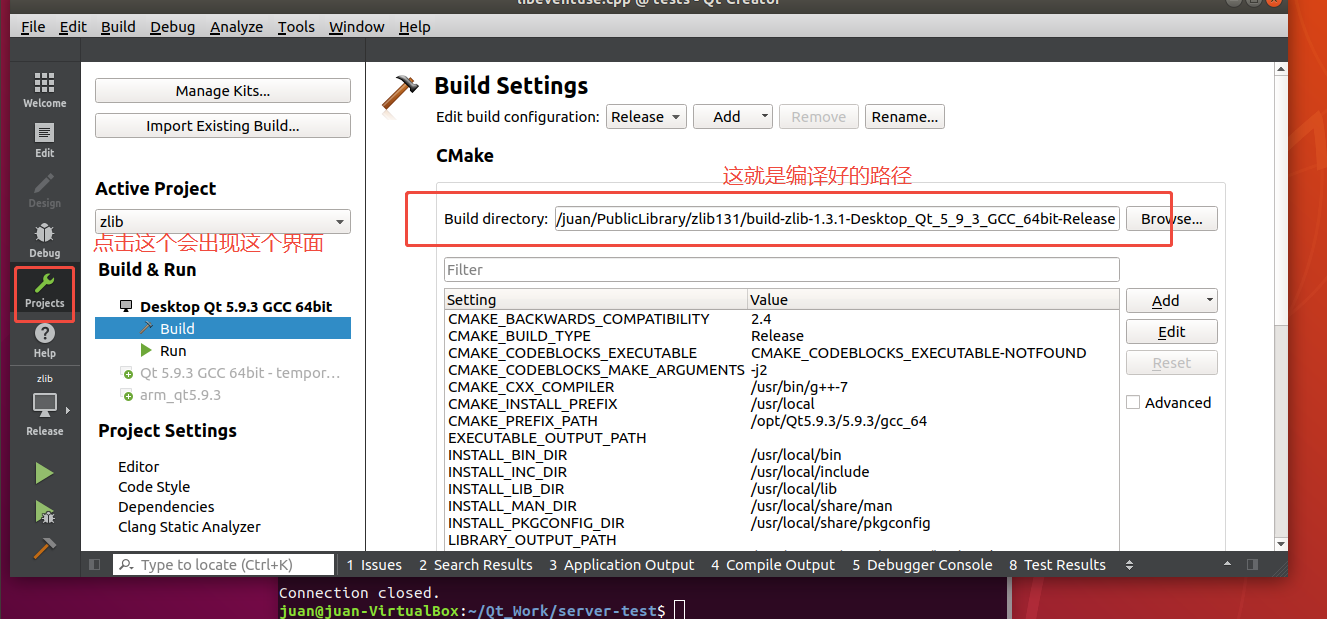Open the Window menu
This screenshot has width=1327, height=619.
point(357,27)
